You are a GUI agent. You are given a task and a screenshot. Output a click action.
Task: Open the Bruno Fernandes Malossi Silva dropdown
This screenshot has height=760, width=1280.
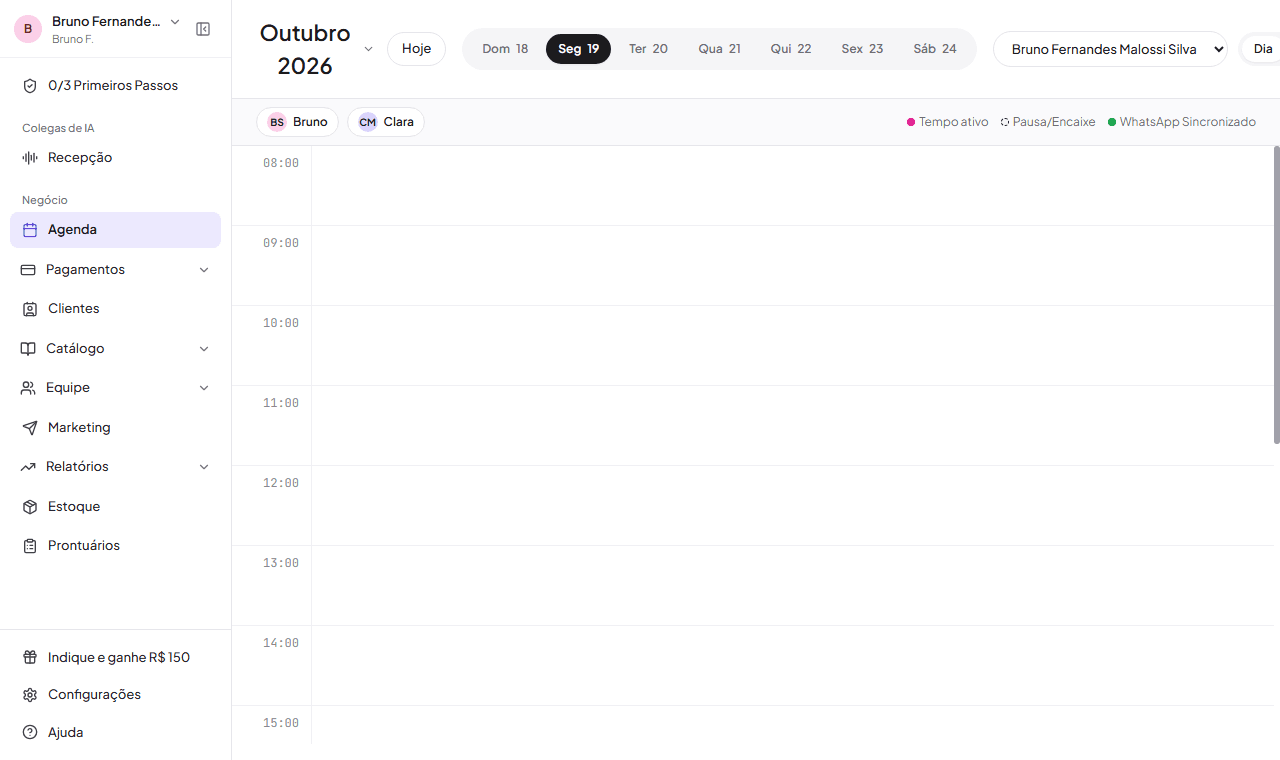tap(1110, 49)
